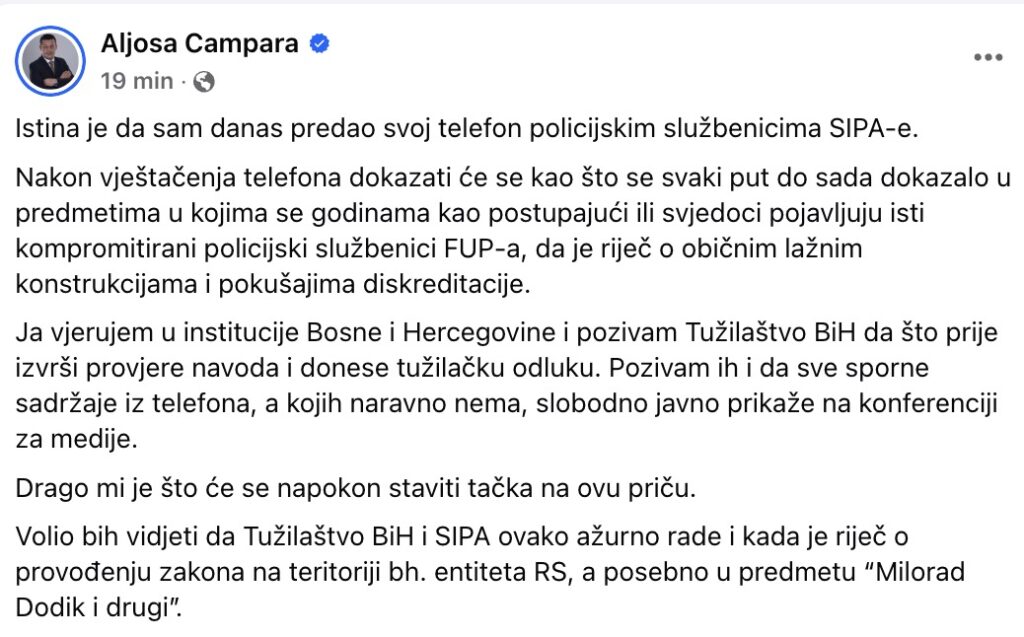Open the post's 19 min timestamp

point(137,82)
